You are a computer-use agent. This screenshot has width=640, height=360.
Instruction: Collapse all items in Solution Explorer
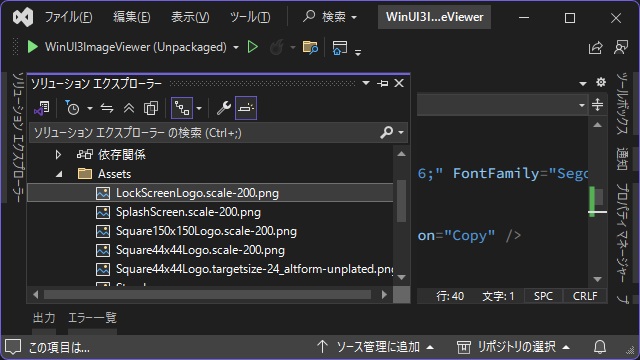(x=129, y=108)
